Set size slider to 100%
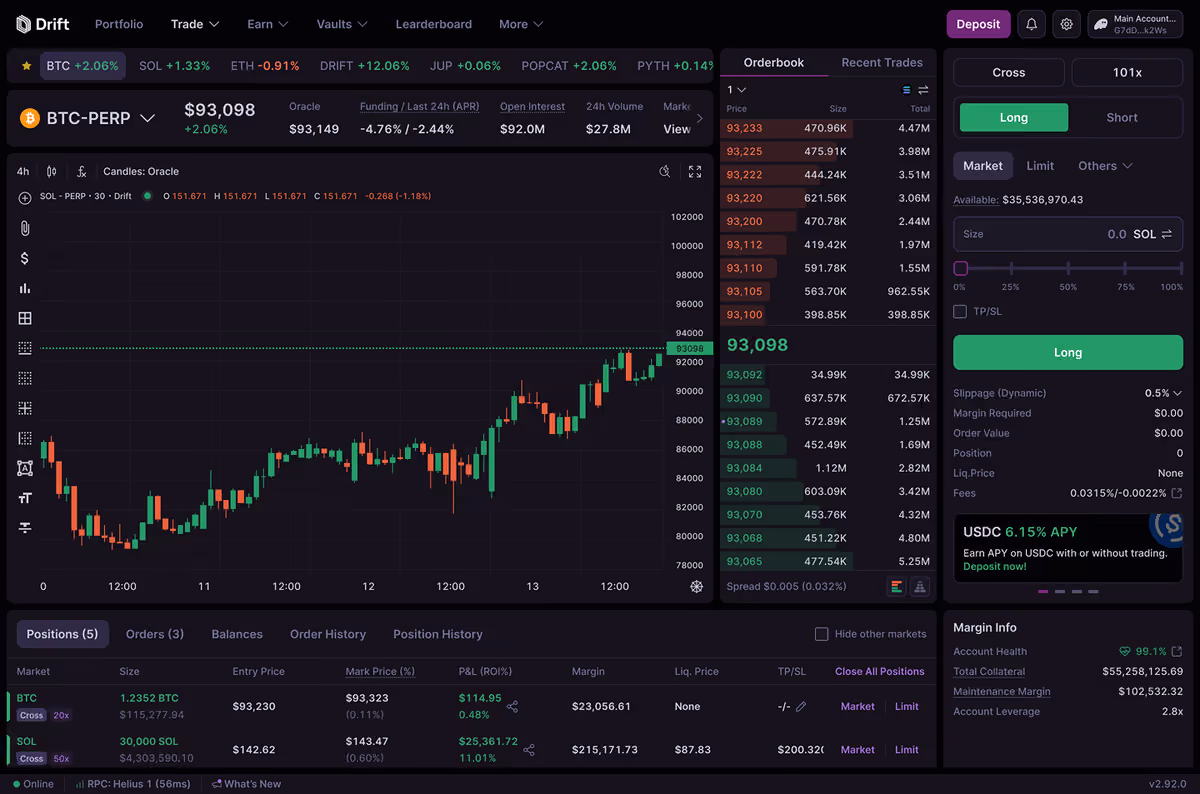This screenshot has width=1200, height=794. click(1180, 268)
